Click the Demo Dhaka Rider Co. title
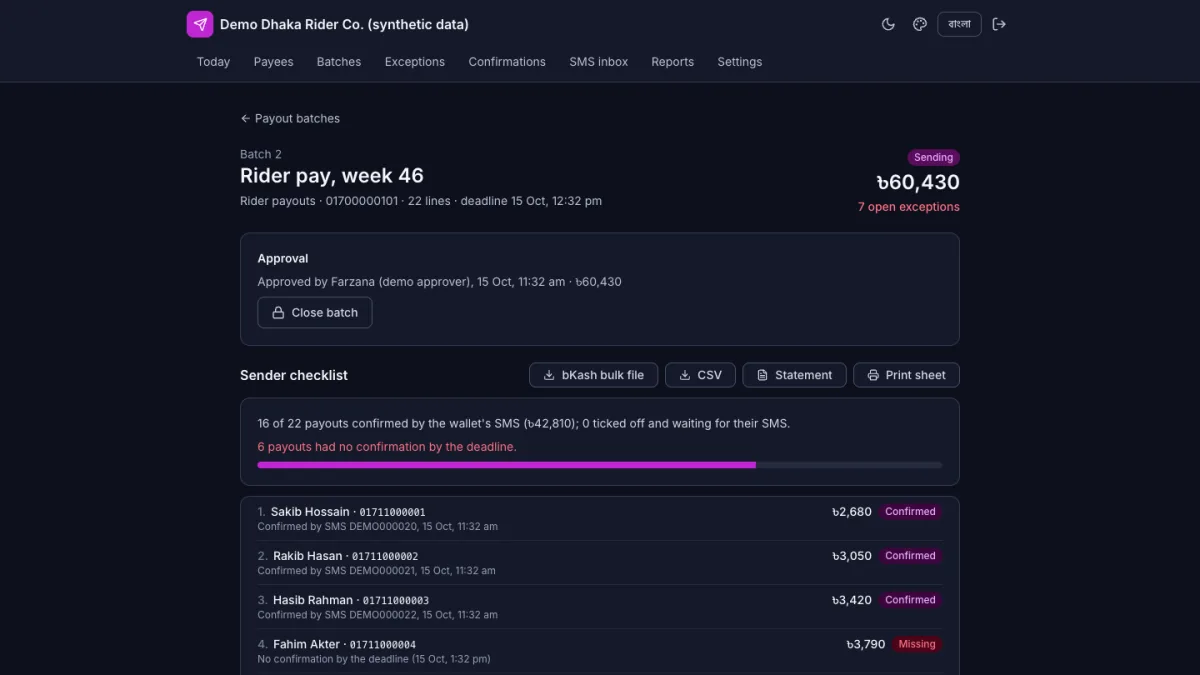The width and height of the screenshot is (1200, 675). pos(344,24)
